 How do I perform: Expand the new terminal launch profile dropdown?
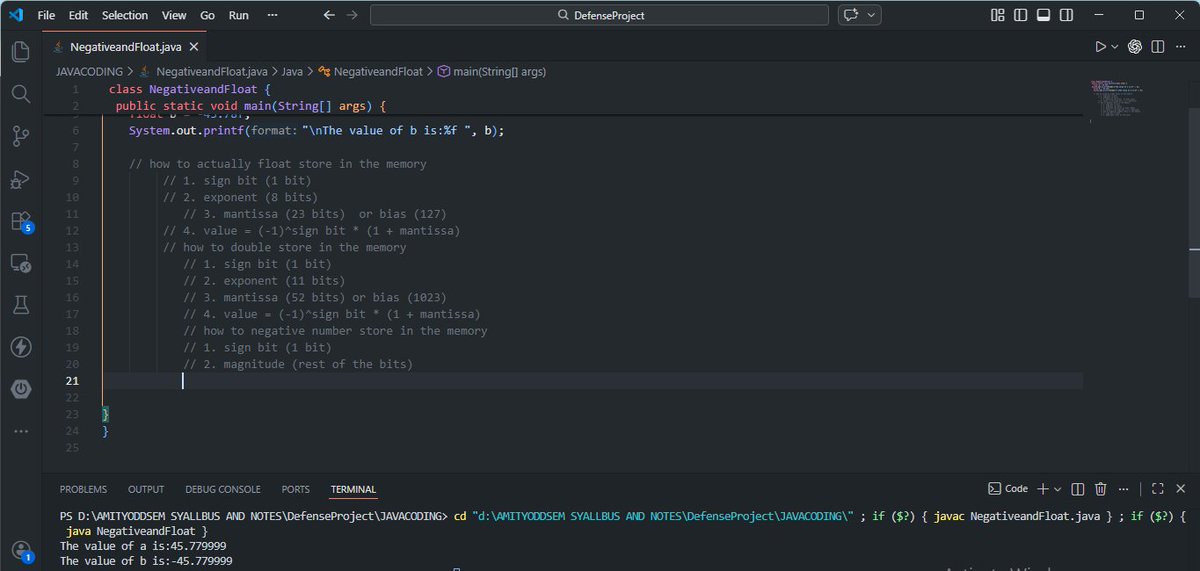coord(1057,489)
